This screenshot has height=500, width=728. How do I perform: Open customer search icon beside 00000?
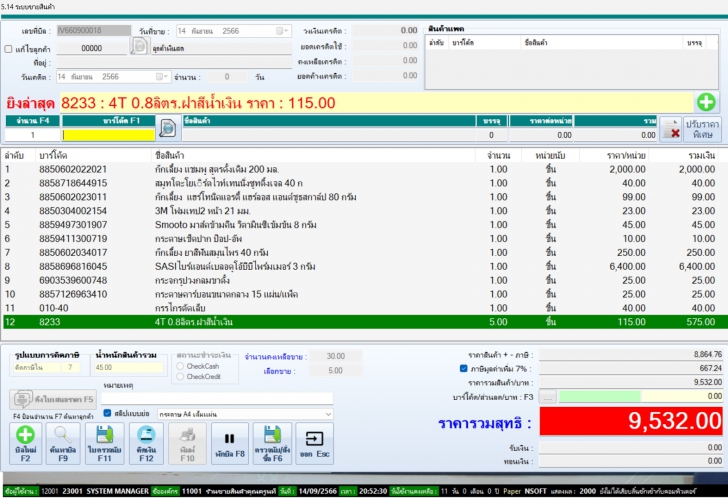139,46
